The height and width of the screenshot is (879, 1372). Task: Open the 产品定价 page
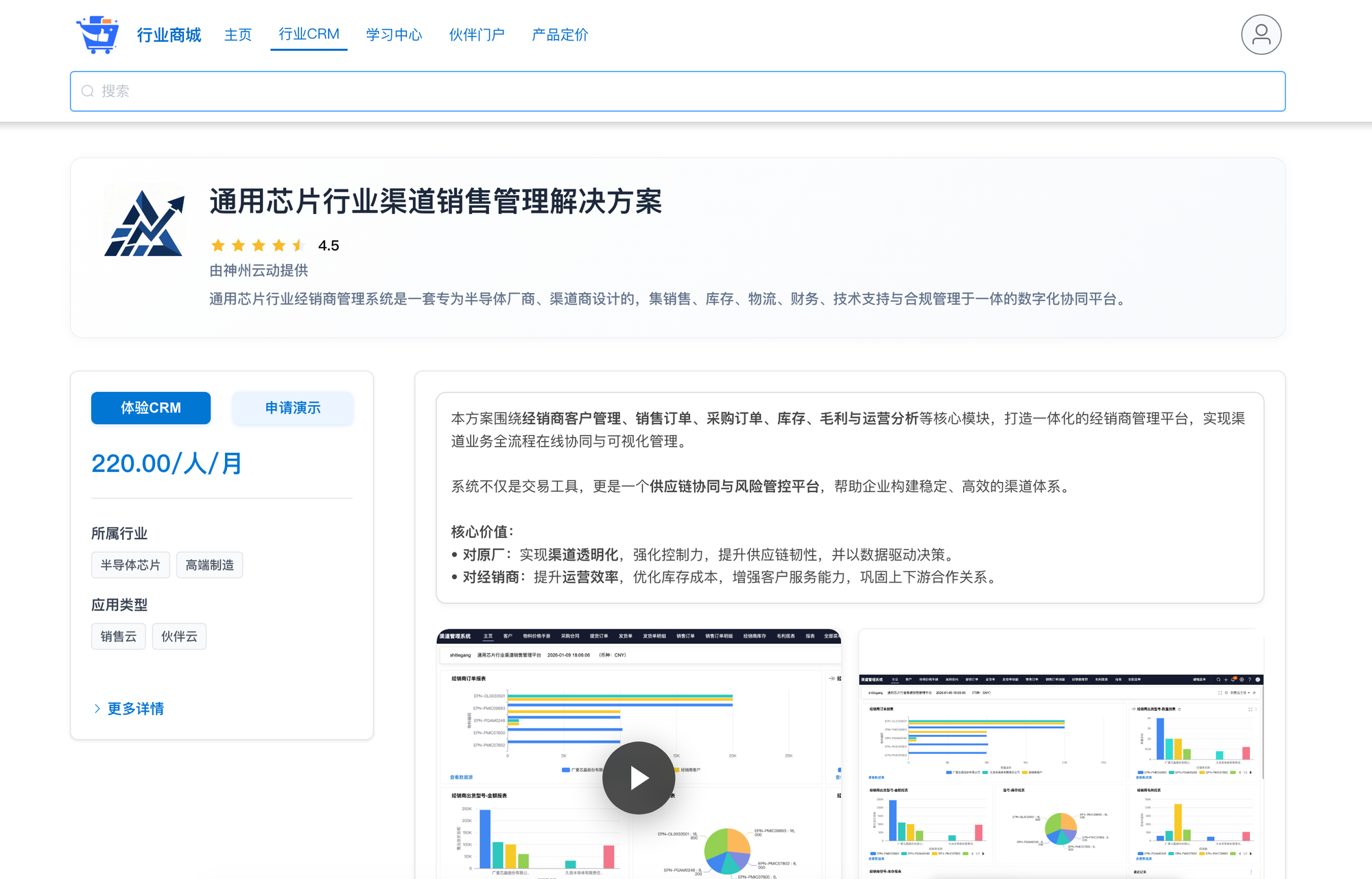coord(560,35)
